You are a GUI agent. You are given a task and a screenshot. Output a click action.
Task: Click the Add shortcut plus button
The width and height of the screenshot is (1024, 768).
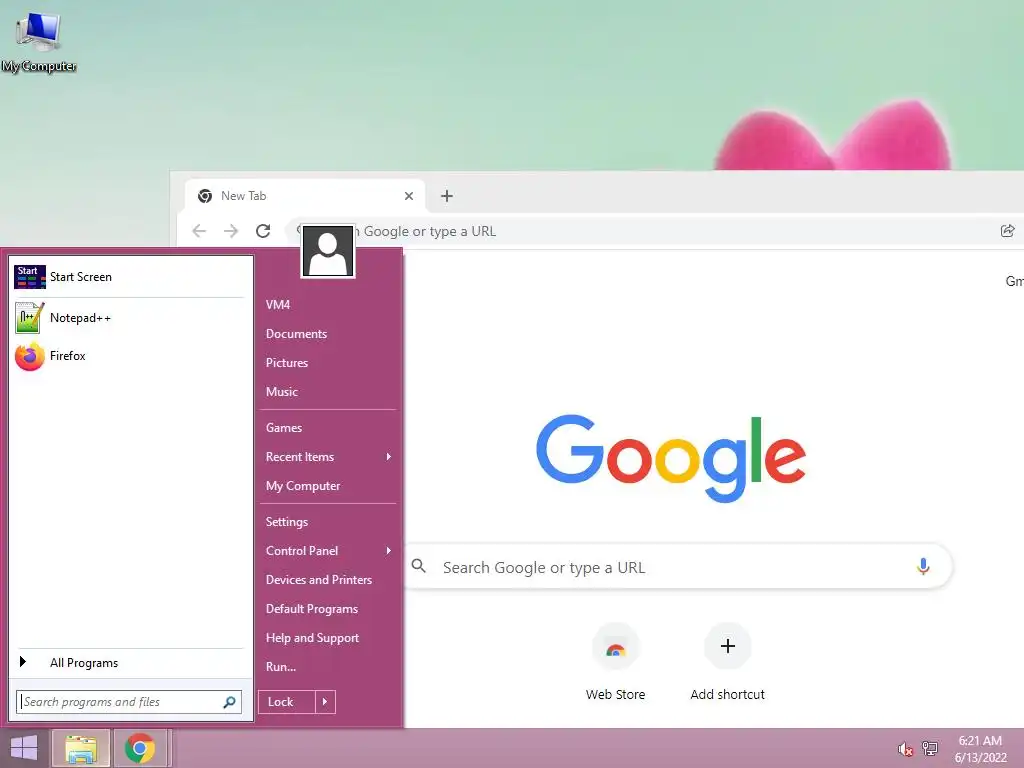coord(728,647)
